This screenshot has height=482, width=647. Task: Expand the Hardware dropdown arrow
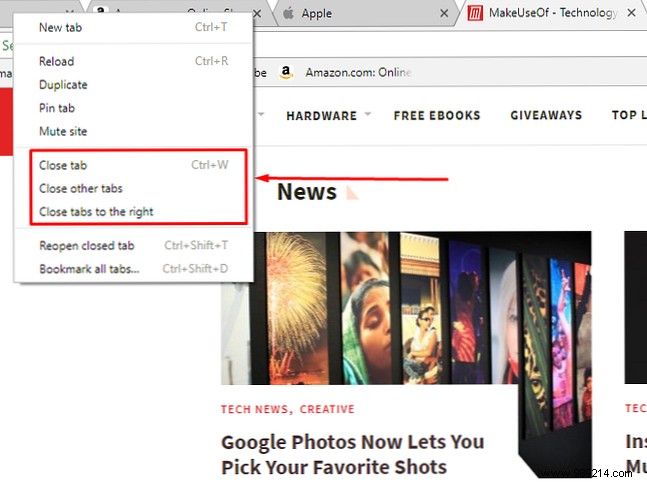[x=367, y=114]
